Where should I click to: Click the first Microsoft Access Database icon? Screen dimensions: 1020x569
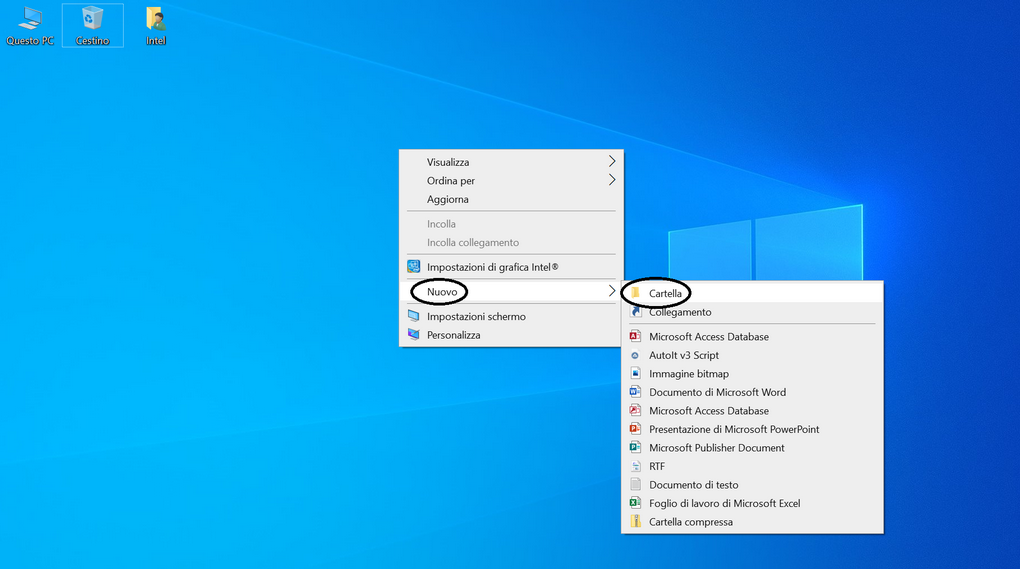[x=636, y=336]
